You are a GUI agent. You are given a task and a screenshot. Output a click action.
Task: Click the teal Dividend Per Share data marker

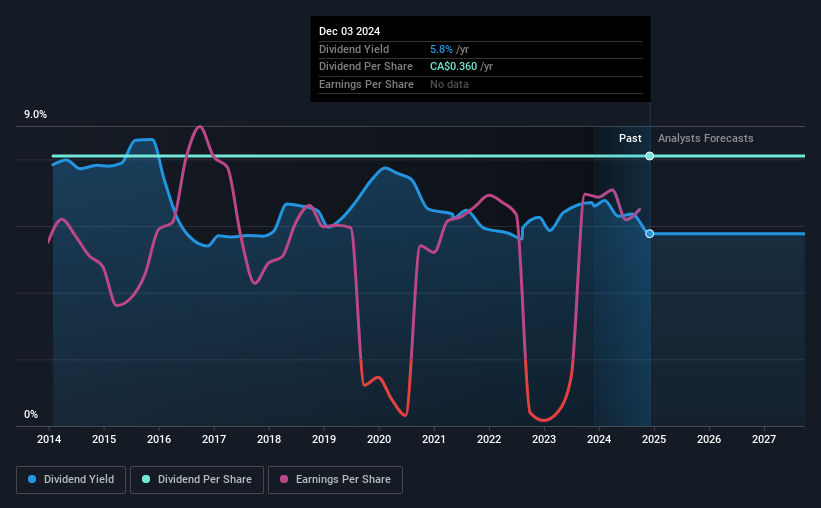coord(649,156)
